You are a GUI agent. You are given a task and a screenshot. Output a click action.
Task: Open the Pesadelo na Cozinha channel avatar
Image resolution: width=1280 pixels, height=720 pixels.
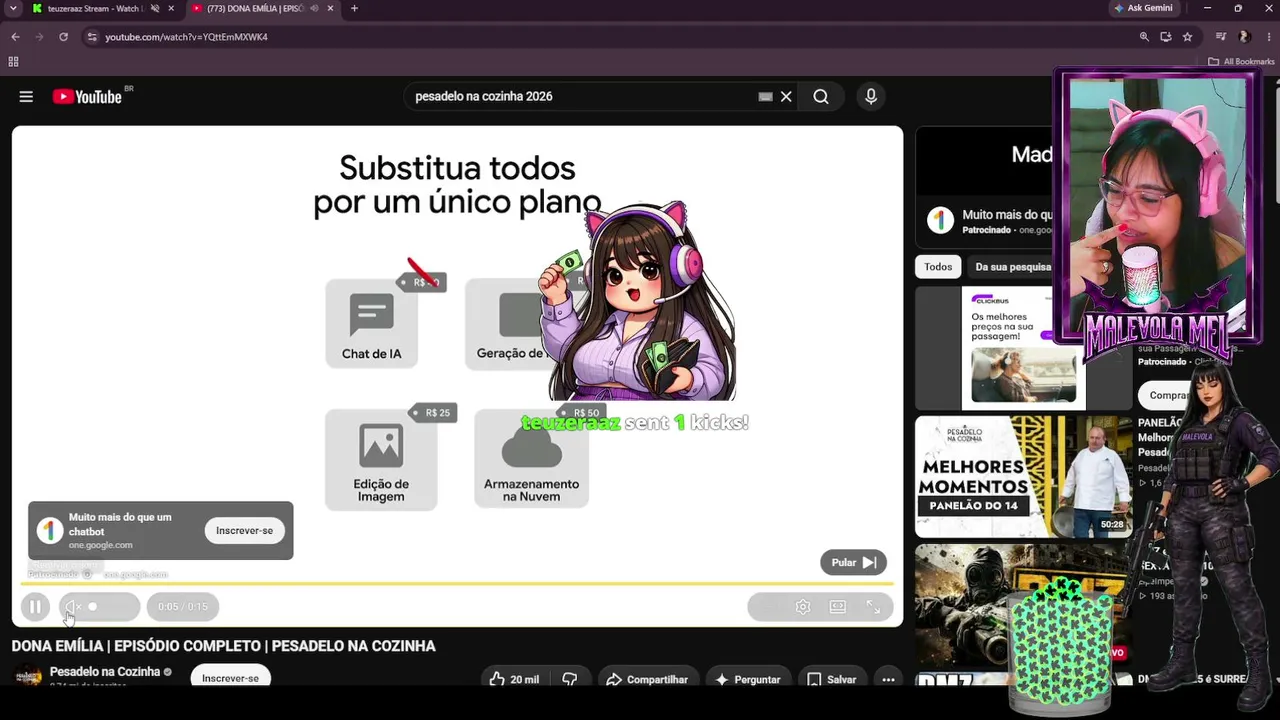point(28,676)
